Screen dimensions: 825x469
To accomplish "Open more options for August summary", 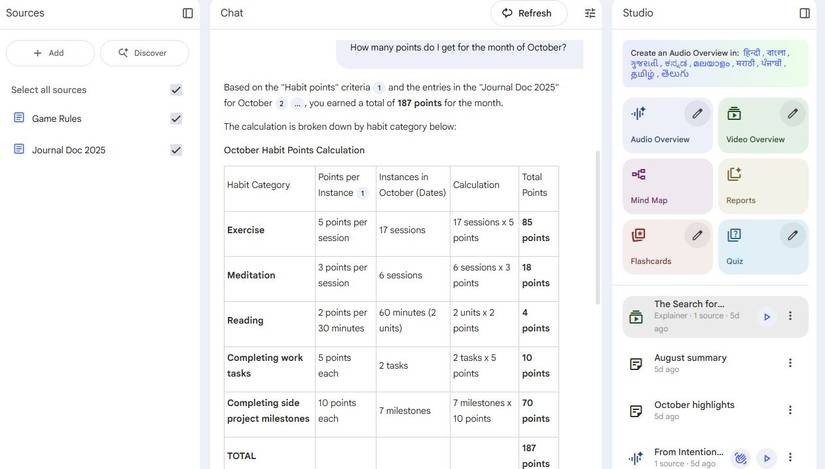I will pyautogui.click(x=790, y=363).
